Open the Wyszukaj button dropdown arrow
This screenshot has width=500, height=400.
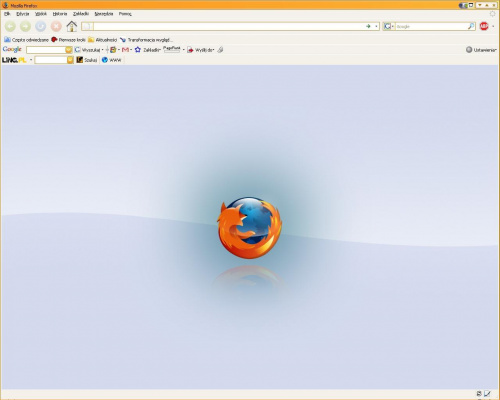(x=102, y=50)
